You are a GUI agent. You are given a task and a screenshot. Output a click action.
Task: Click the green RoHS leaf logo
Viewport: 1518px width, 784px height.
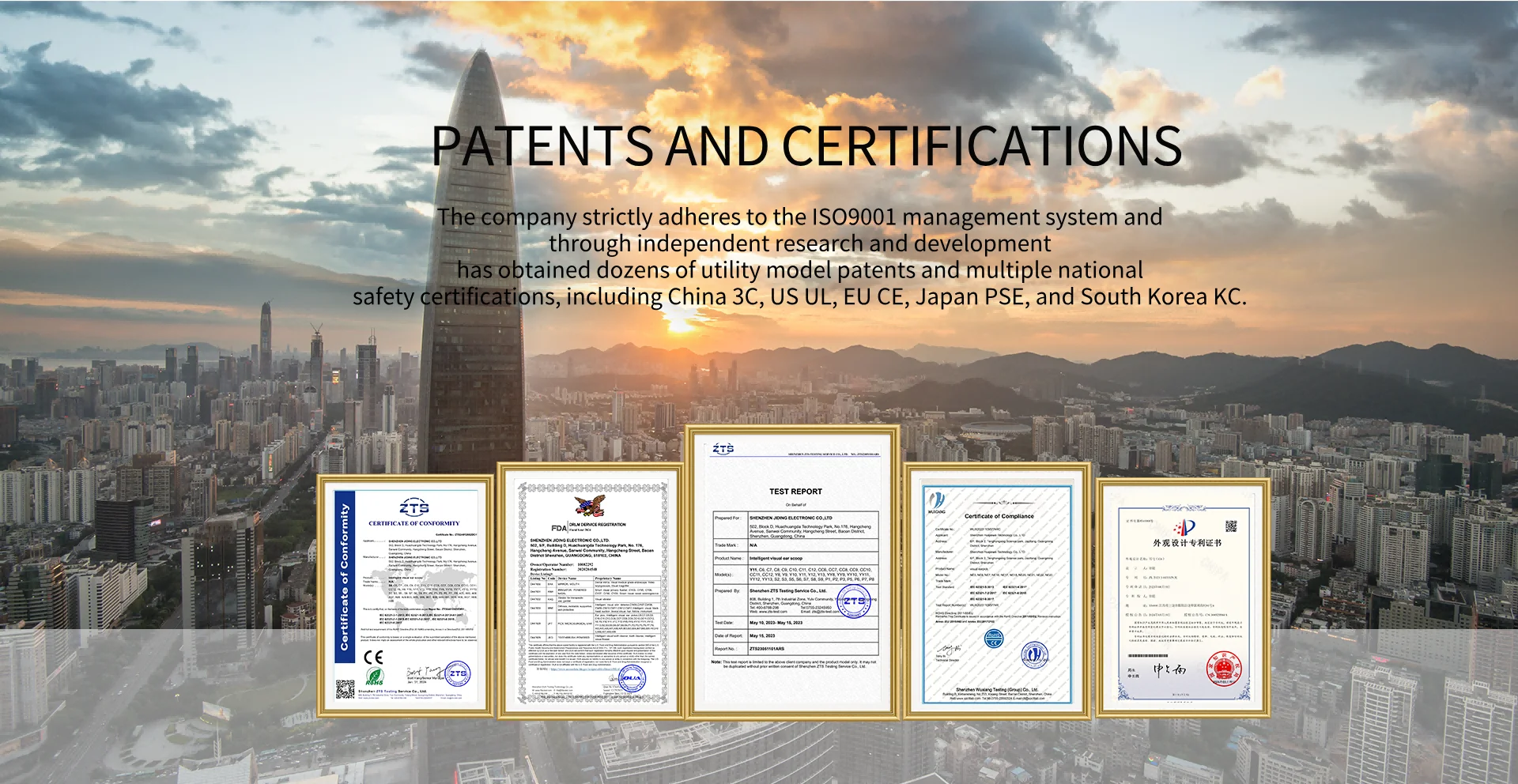(374, 677)
